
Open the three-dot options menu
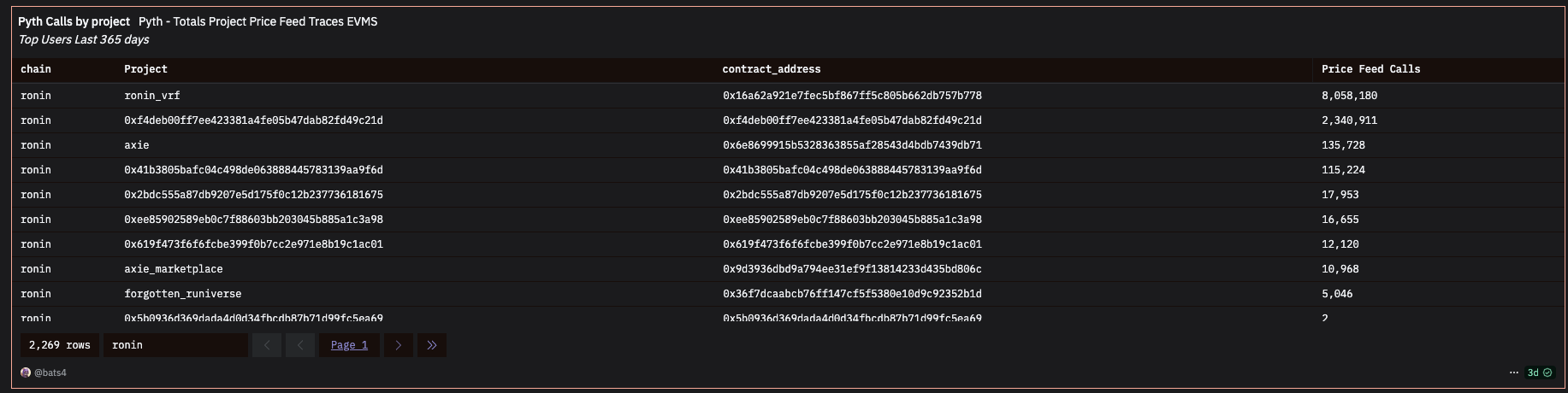1513,372
